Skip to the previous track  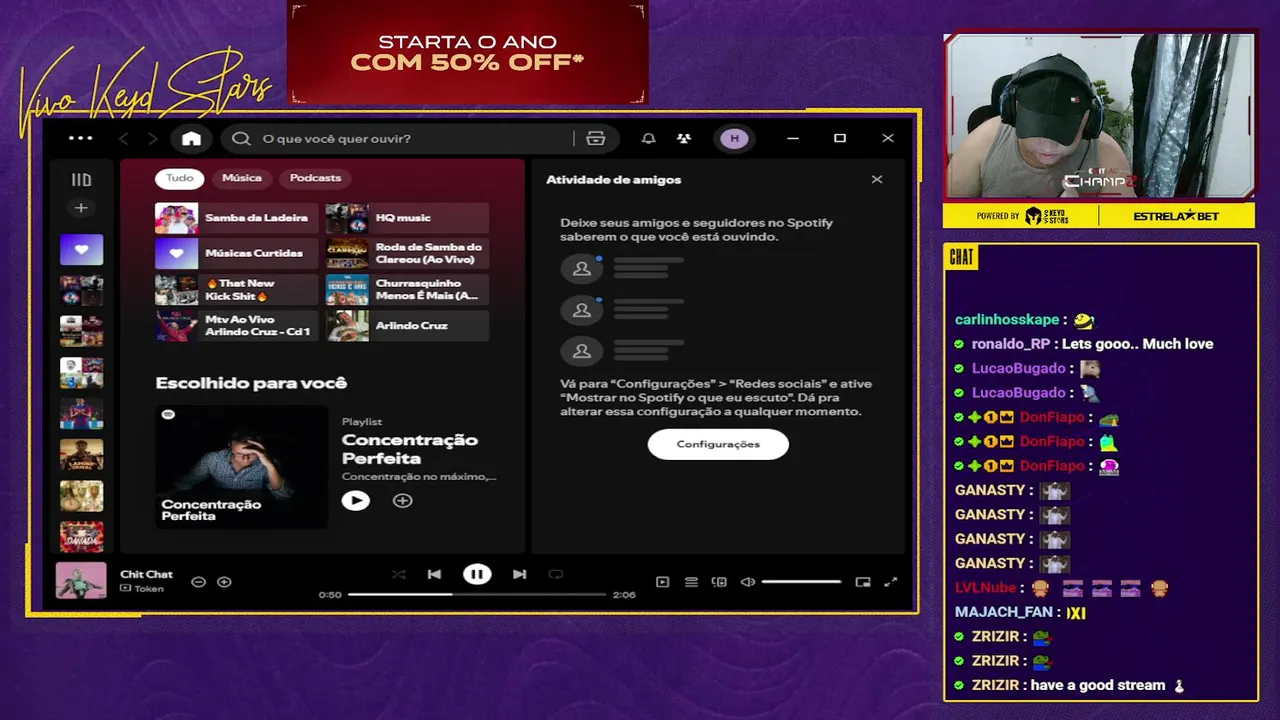pos(434,574)
